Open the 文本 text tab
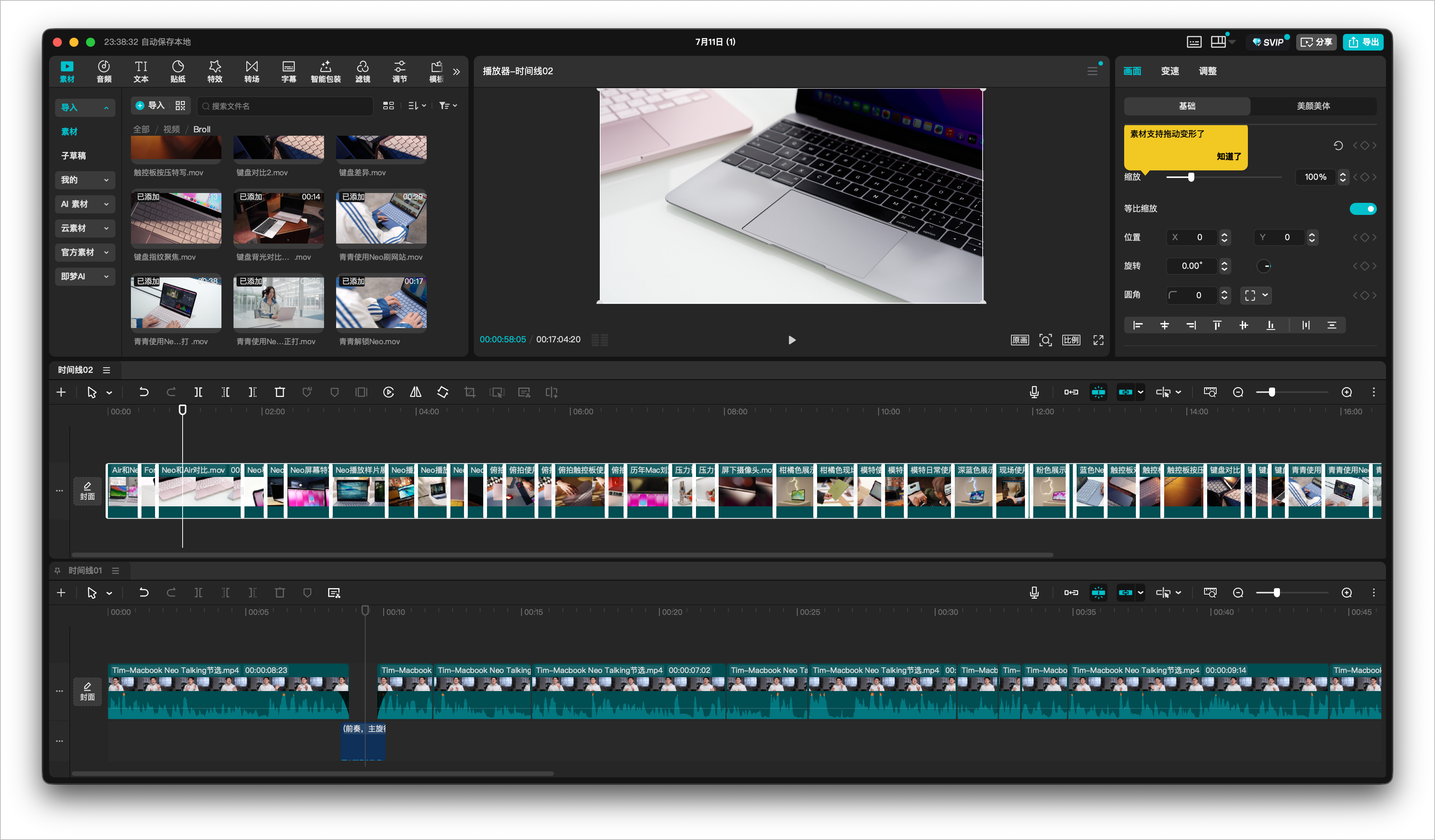 coord(141,72)
